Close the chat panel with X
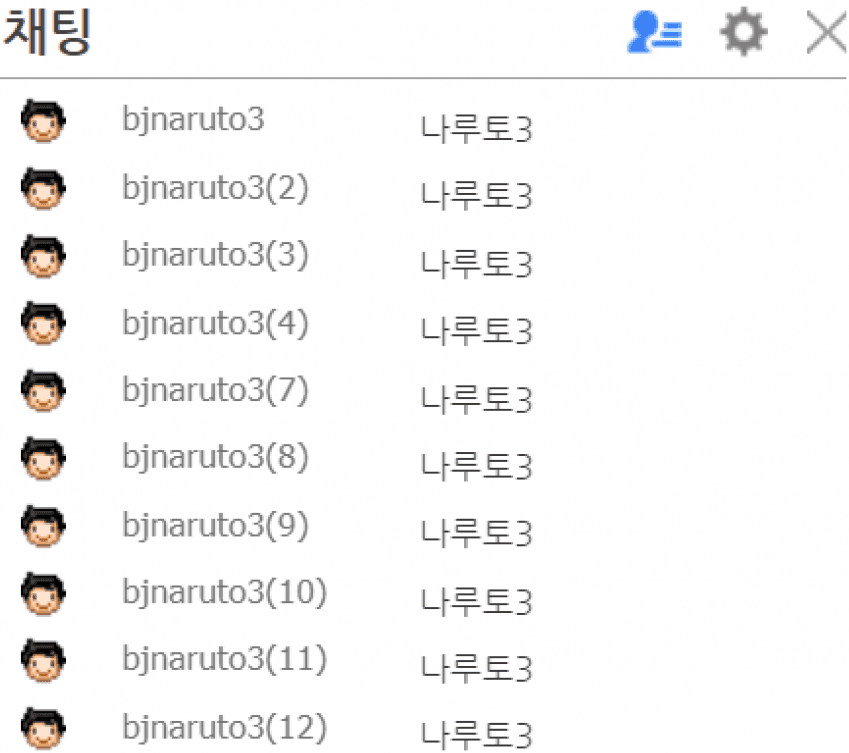The height and width of the screenshot is (753, 849). tap(826, 32)
